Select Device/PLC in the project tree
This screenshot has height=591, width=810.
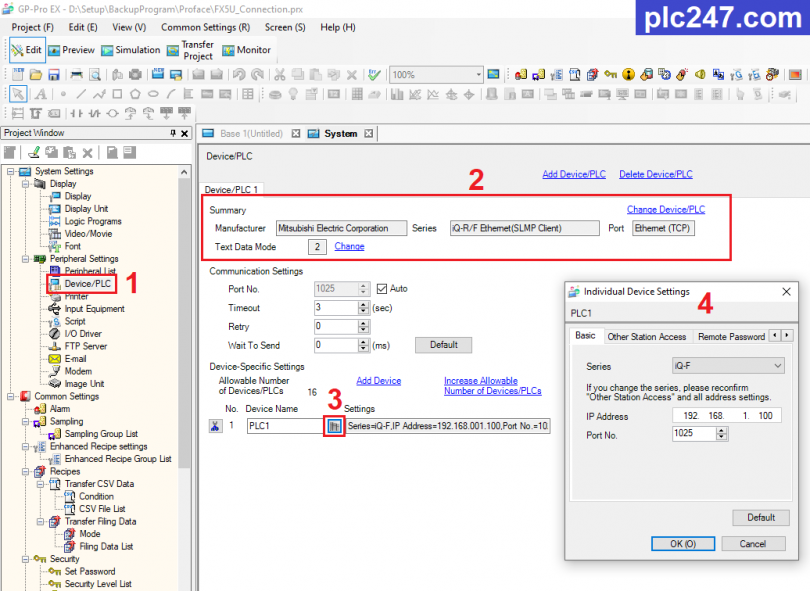[87, 284]
